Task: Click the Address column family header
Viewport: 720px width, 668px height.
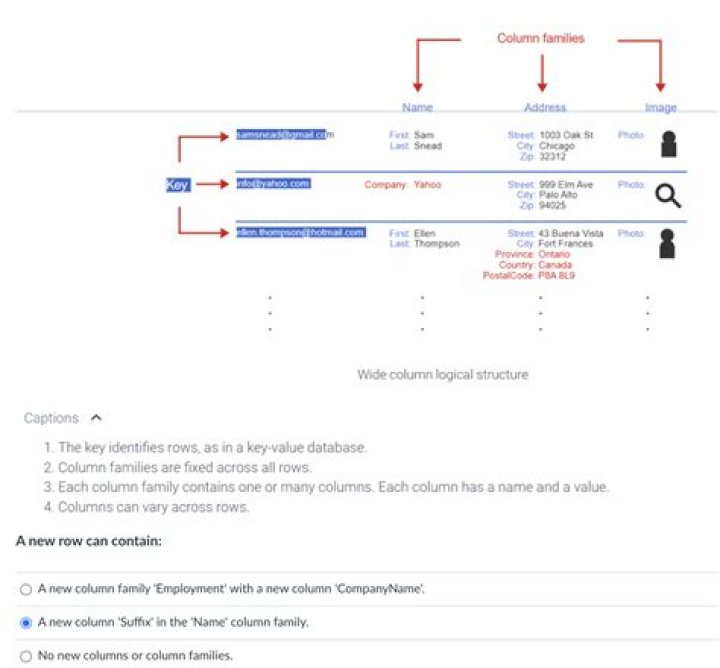Action: click(x=545, y=107)
